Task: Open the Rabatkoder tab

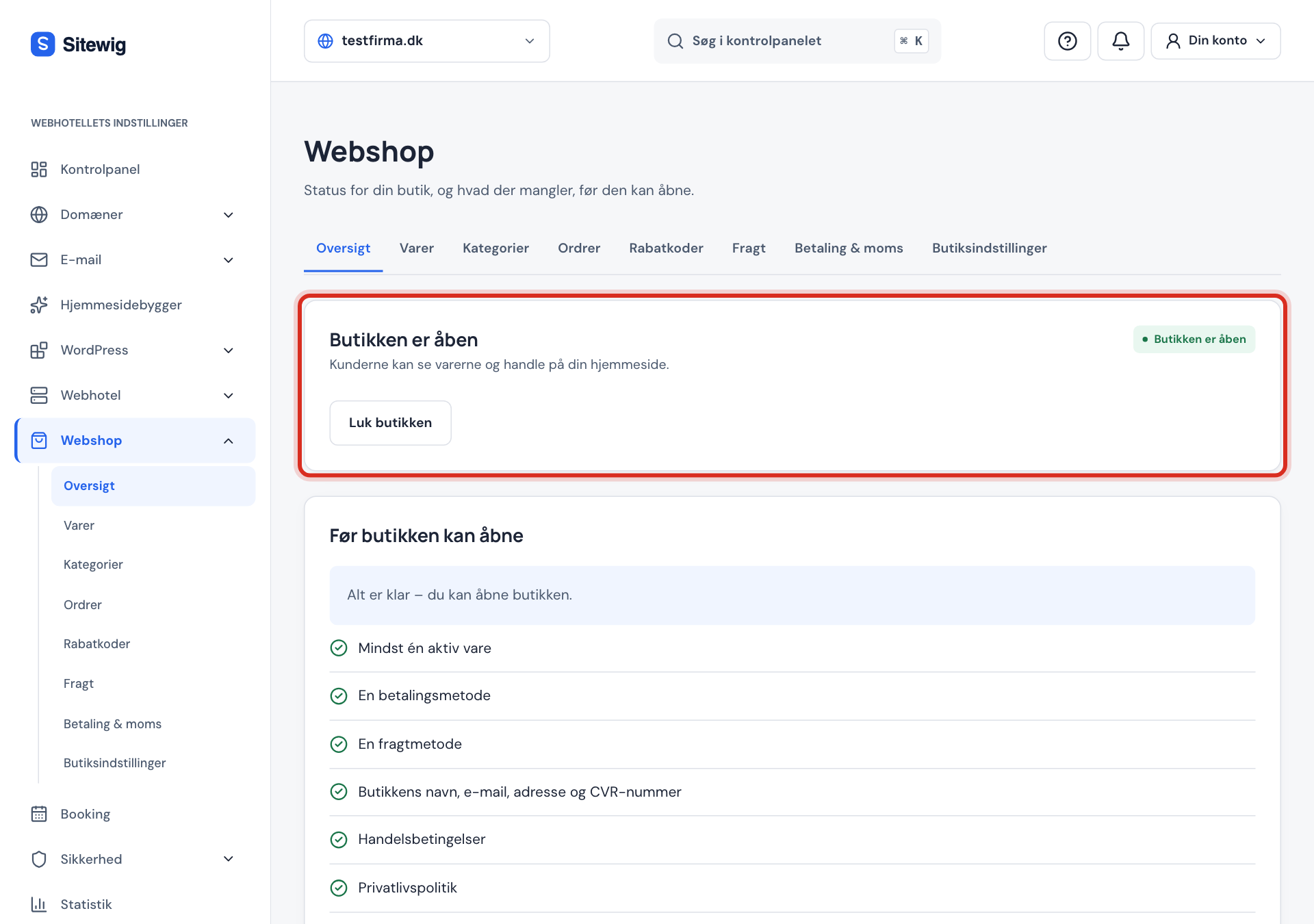Action: point(666,248)
